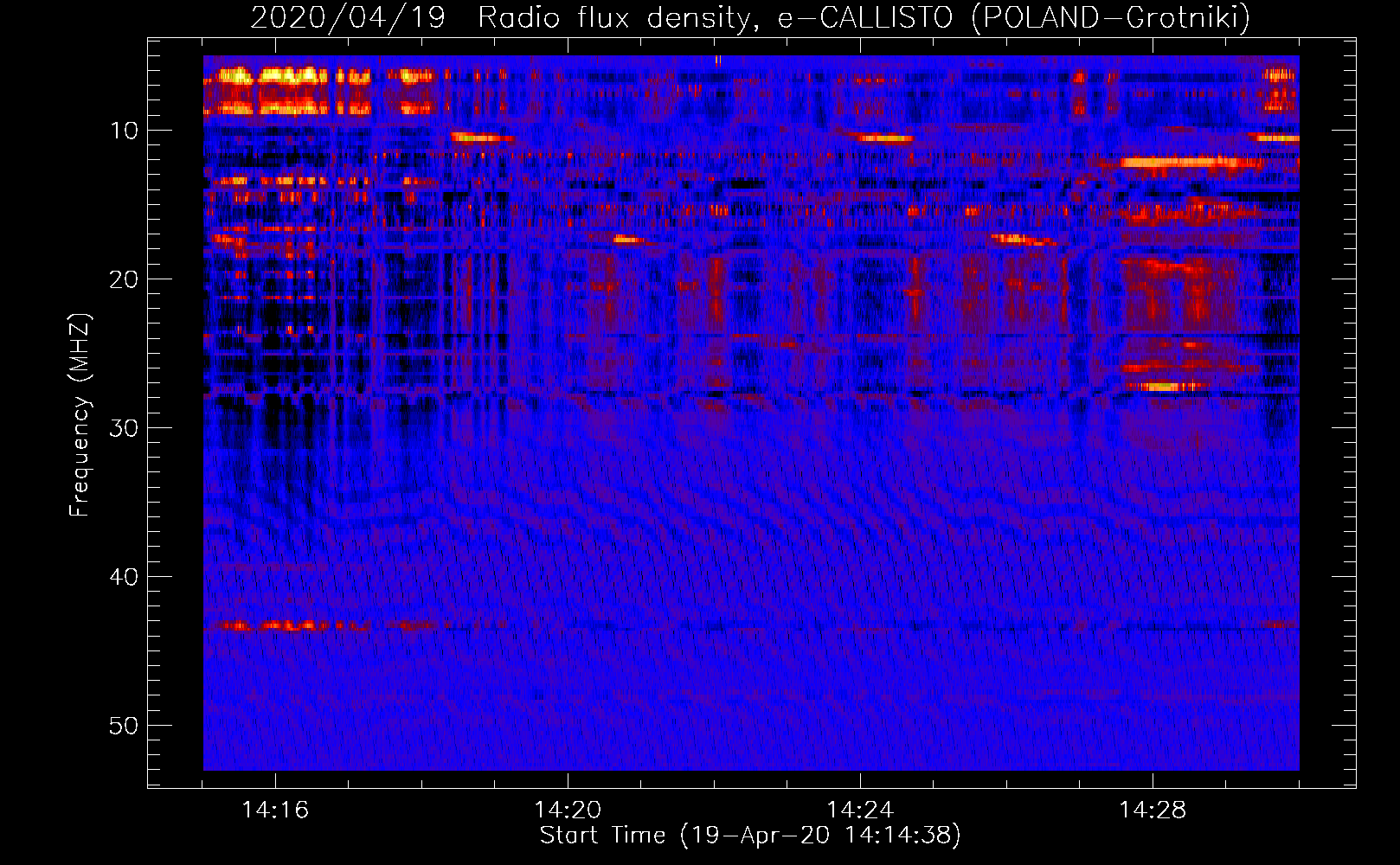Viewport: 1400px width, 865px height.
Task: Click the 14:20 time tick label
Action: (568, 811)
